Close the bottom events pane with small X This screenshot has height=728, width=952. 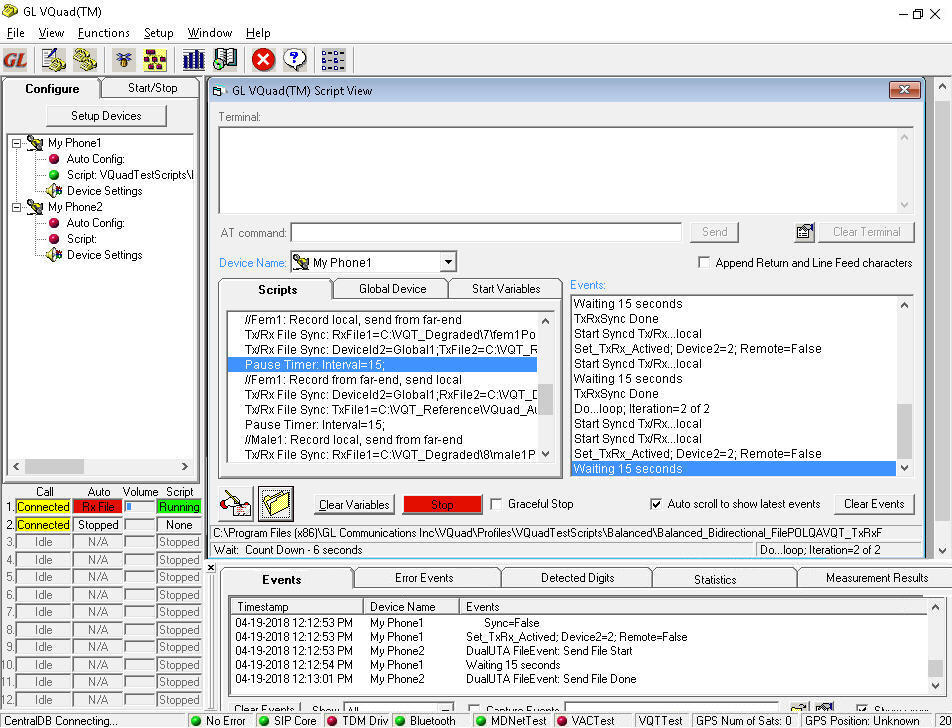pos(211,568)
